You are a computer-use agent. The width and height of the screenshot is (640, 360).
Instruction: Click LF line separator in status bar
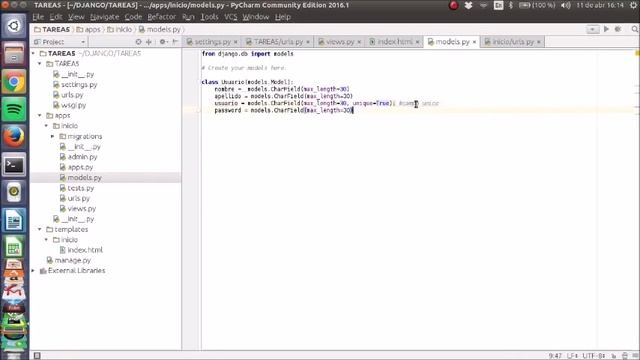pos(572,356)
